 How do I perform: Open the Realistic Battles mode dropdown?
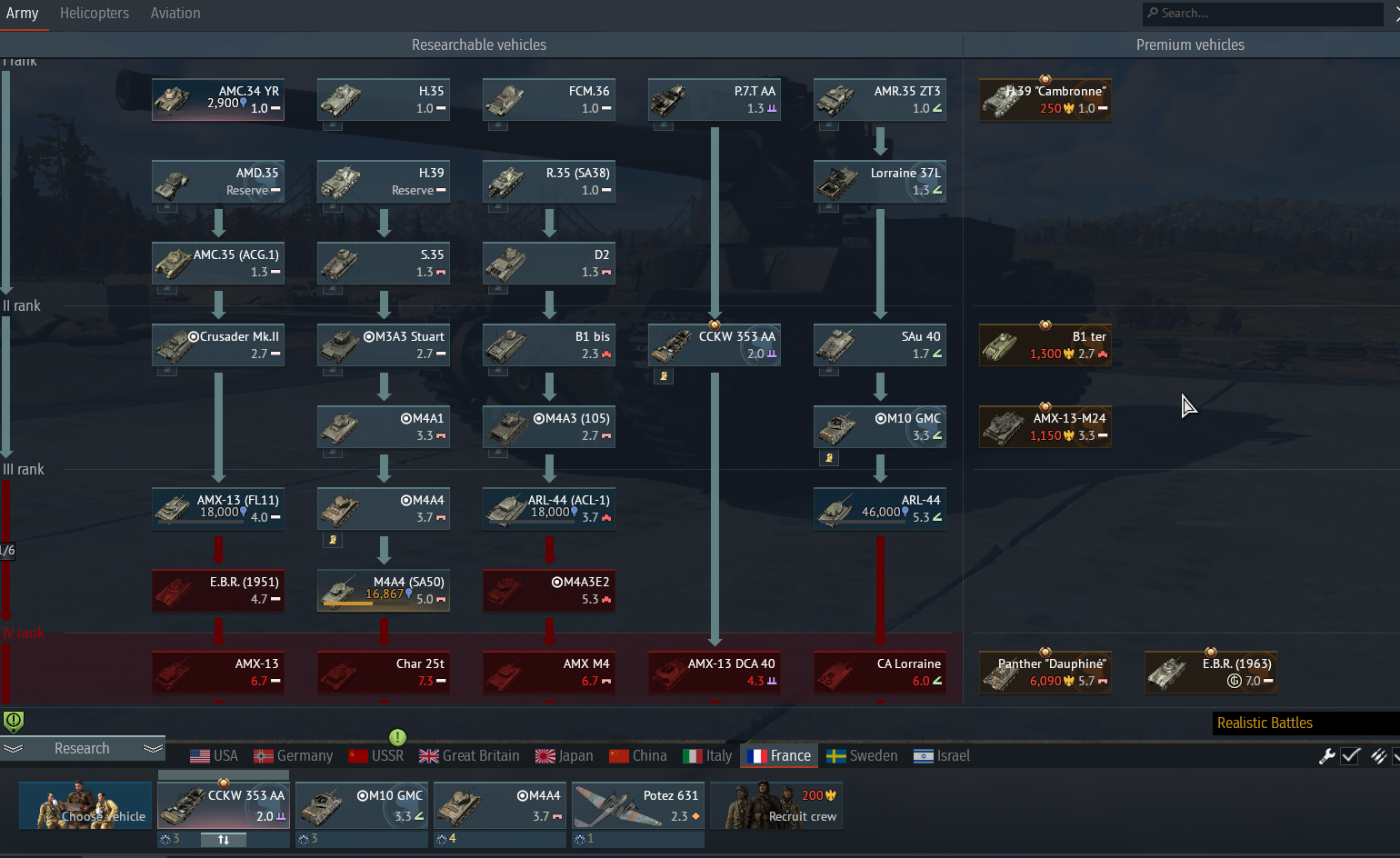[1306, 723]
